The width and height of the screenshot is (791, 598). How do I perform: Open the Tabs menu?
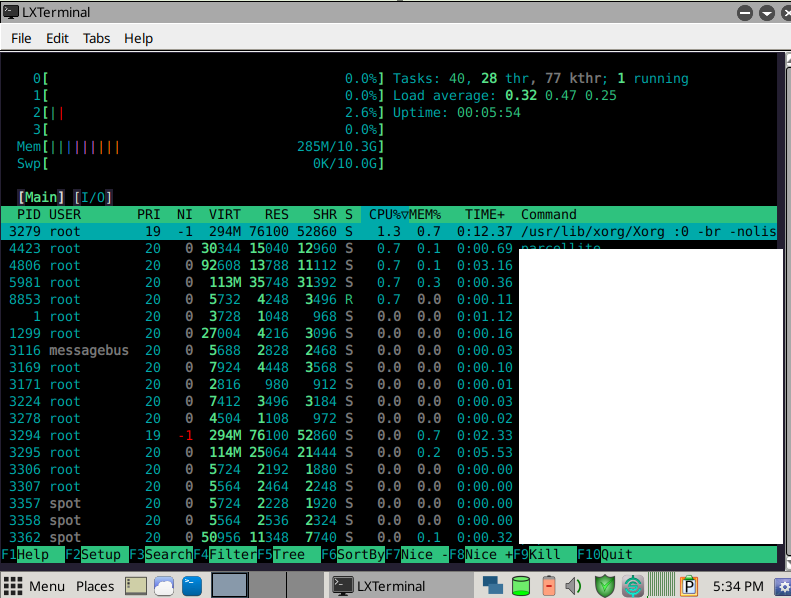97,38
